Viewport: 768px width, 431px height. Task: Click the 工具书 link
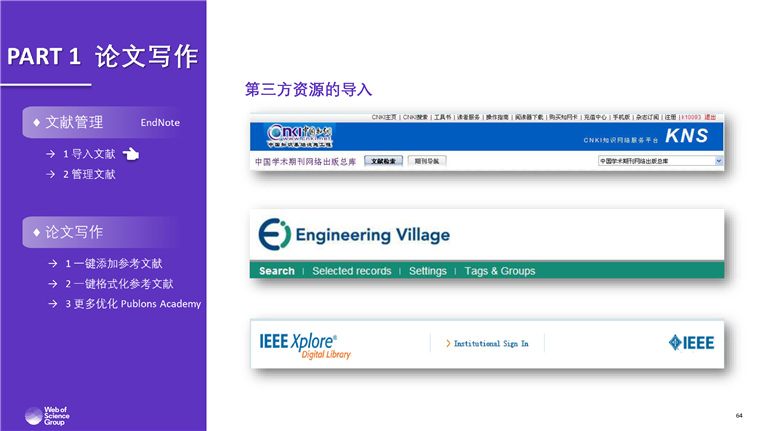[x=443, y=117]
